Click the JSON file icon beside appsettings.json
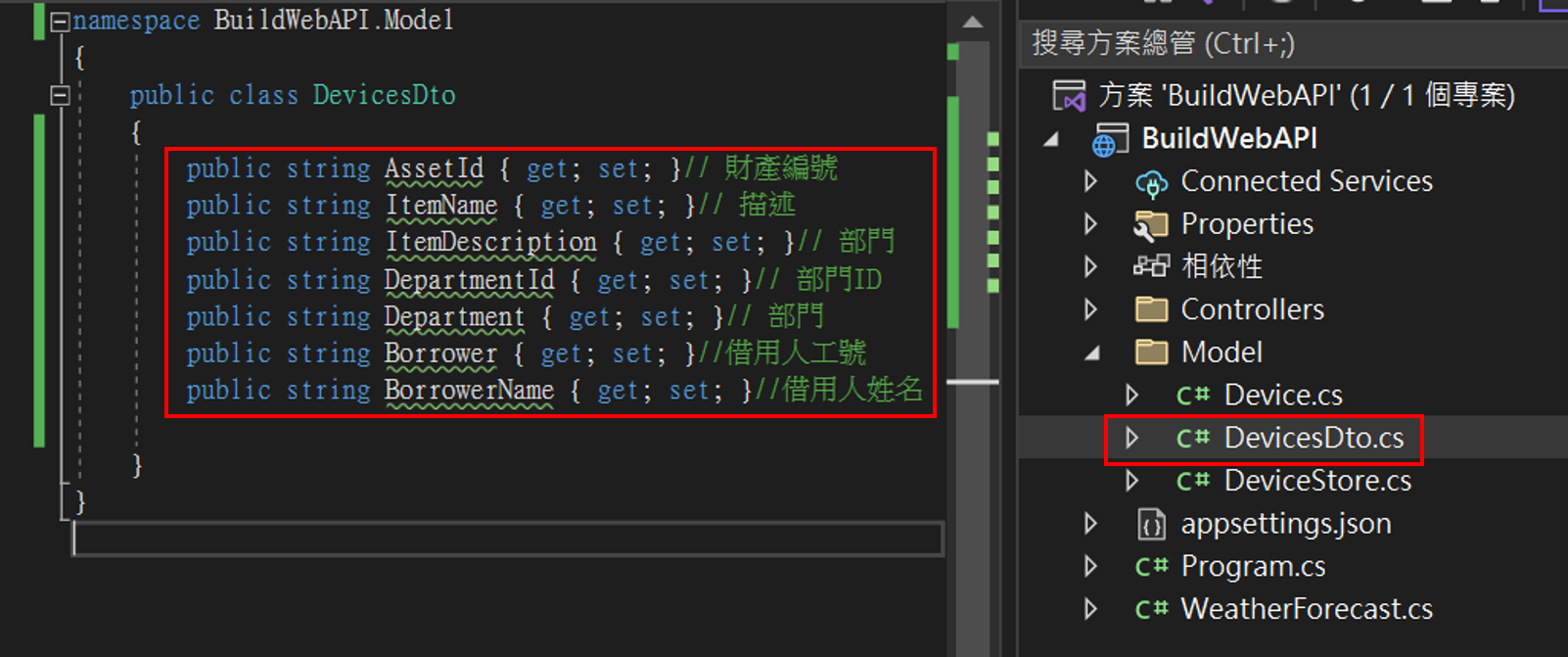This screenshot has width=1568, height=657. point(1152,525)
